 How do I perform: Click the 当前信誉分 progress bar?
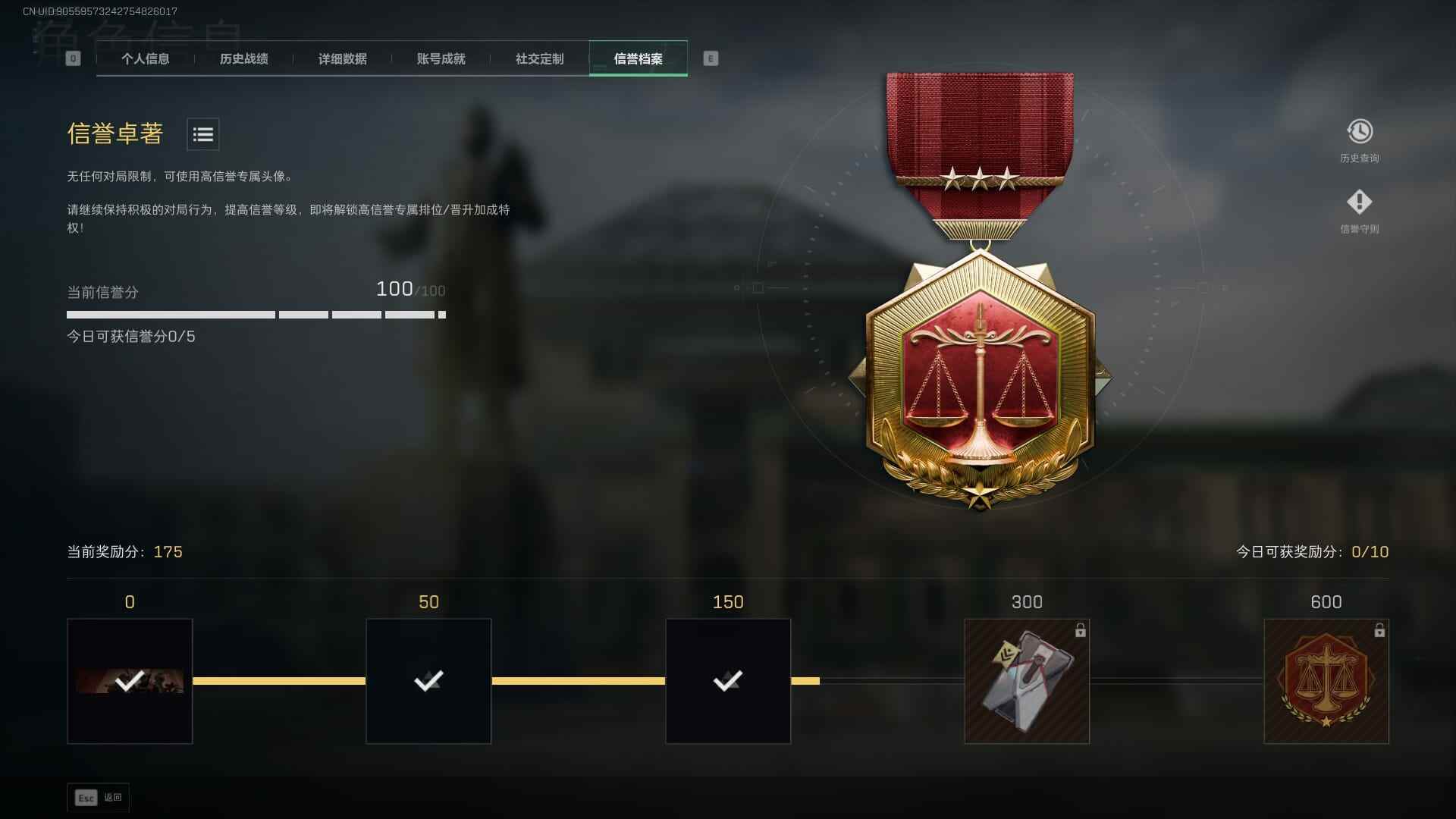tap(256, 315)
